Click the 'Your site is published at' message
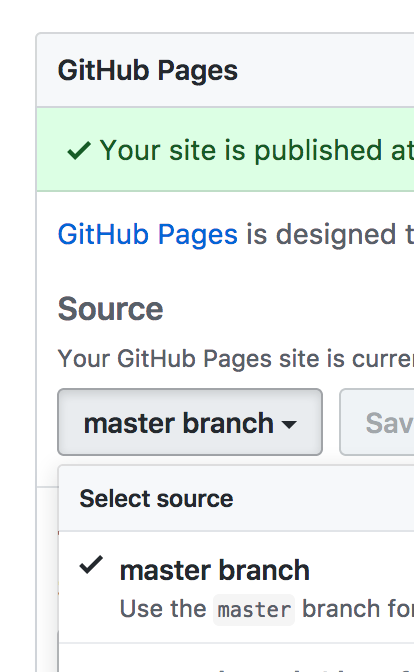 coord(257,150)
